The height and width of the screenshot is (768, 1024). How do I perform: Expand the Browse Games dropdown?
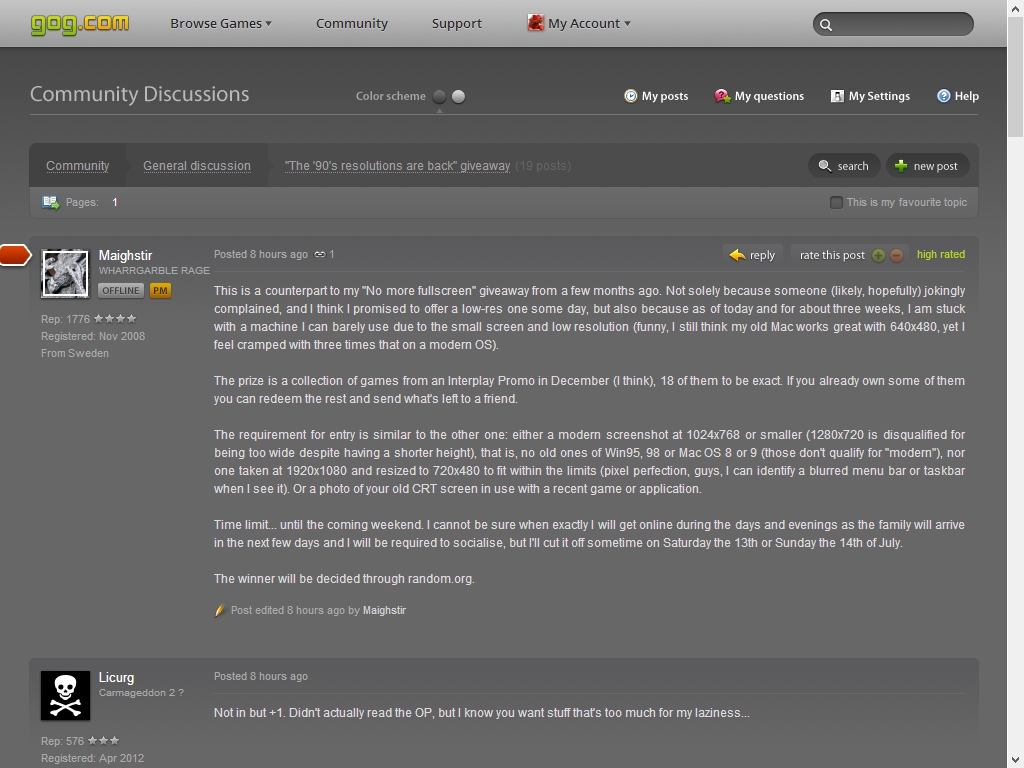(221, 24)
